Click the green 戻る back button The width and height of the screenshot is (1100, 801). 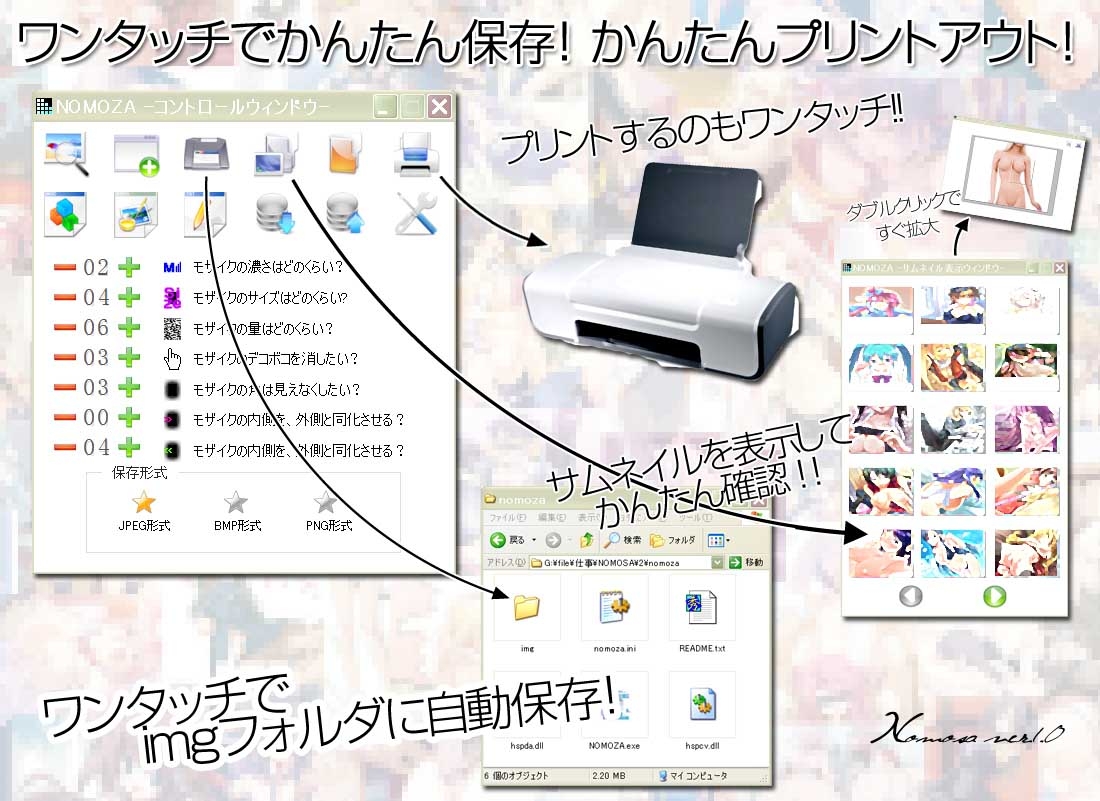(x=507, y=539)
